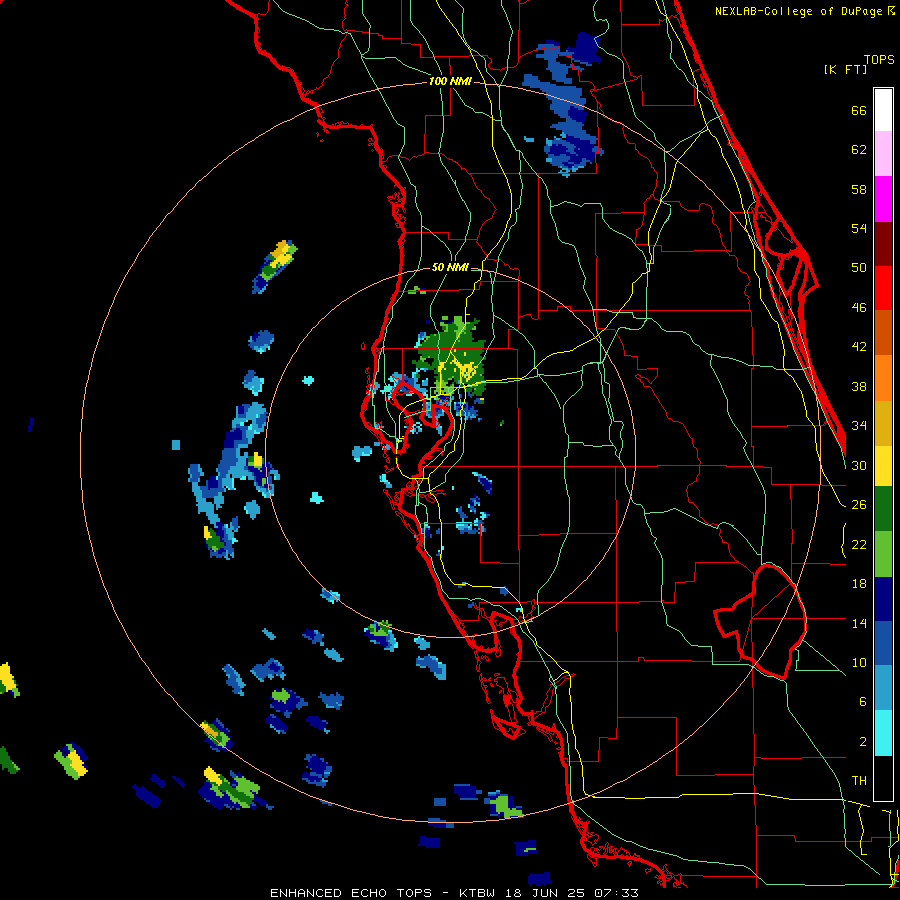The width and height of the screenshot is (900, 900).
Task: Click the legend value 26
Action: point(859,505)
